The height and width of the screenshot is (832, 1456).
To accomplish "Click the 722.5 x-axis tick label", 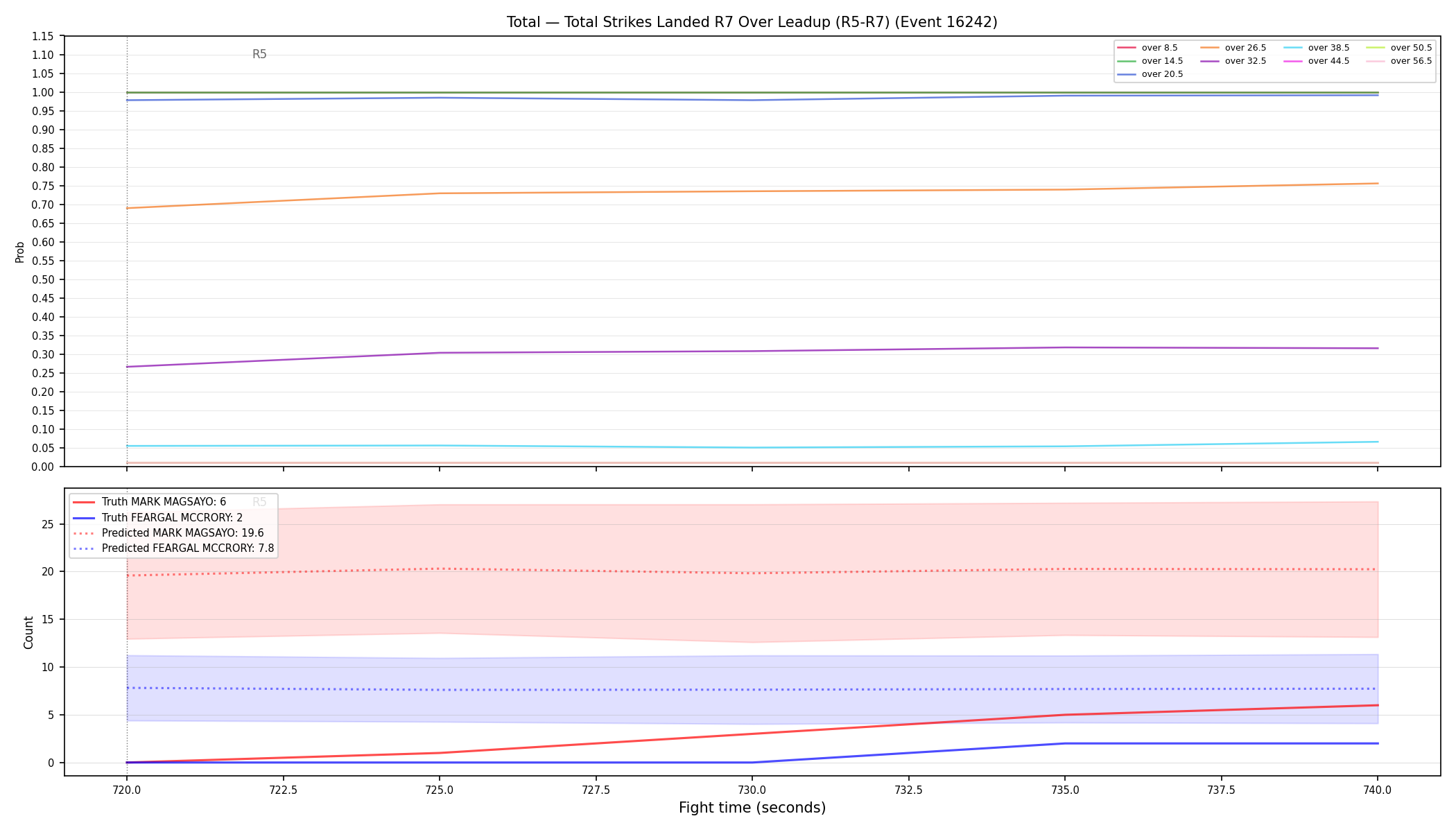I will [283, 790].
